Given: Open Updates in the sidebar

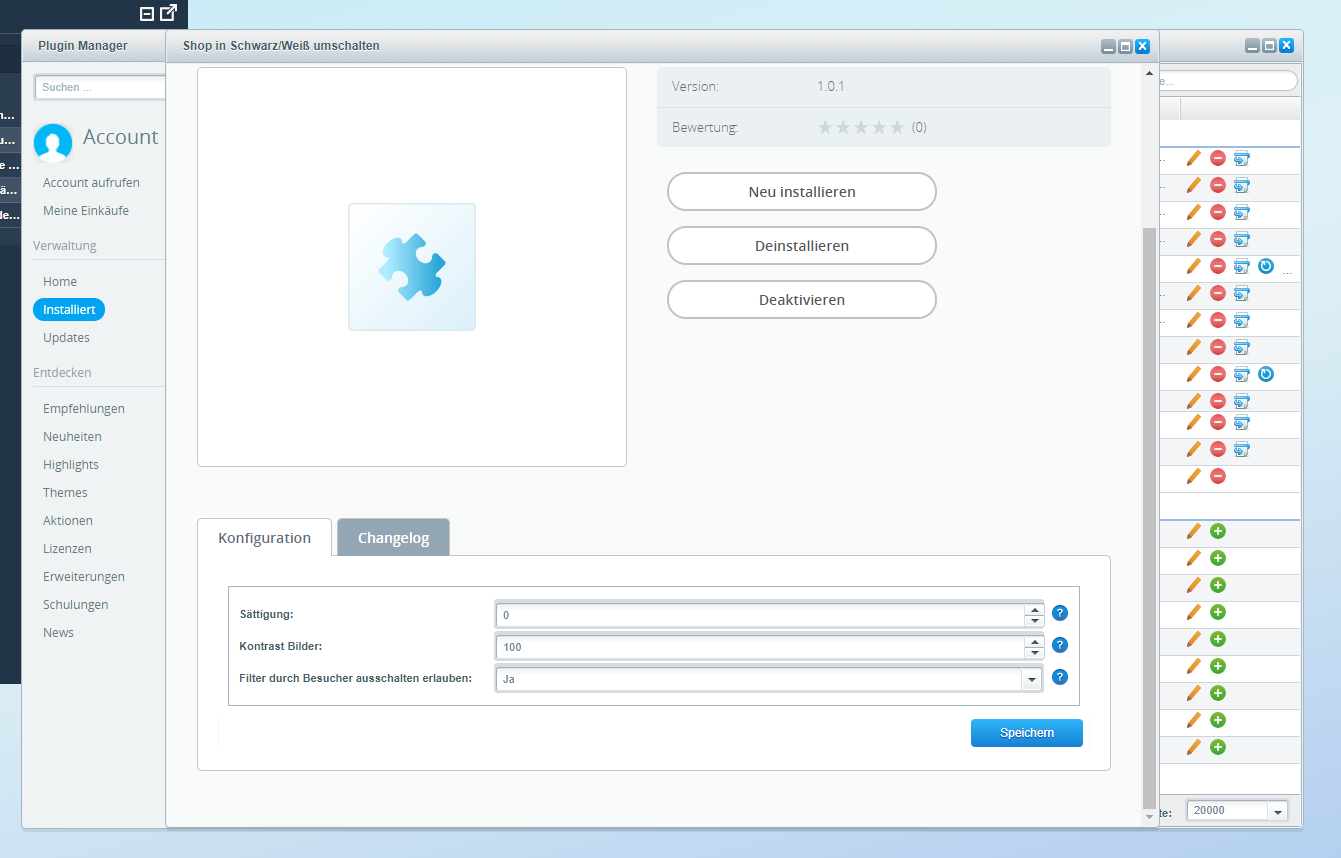Looking at the screenshot, I should pyautogui.click(x=66, y=337).
